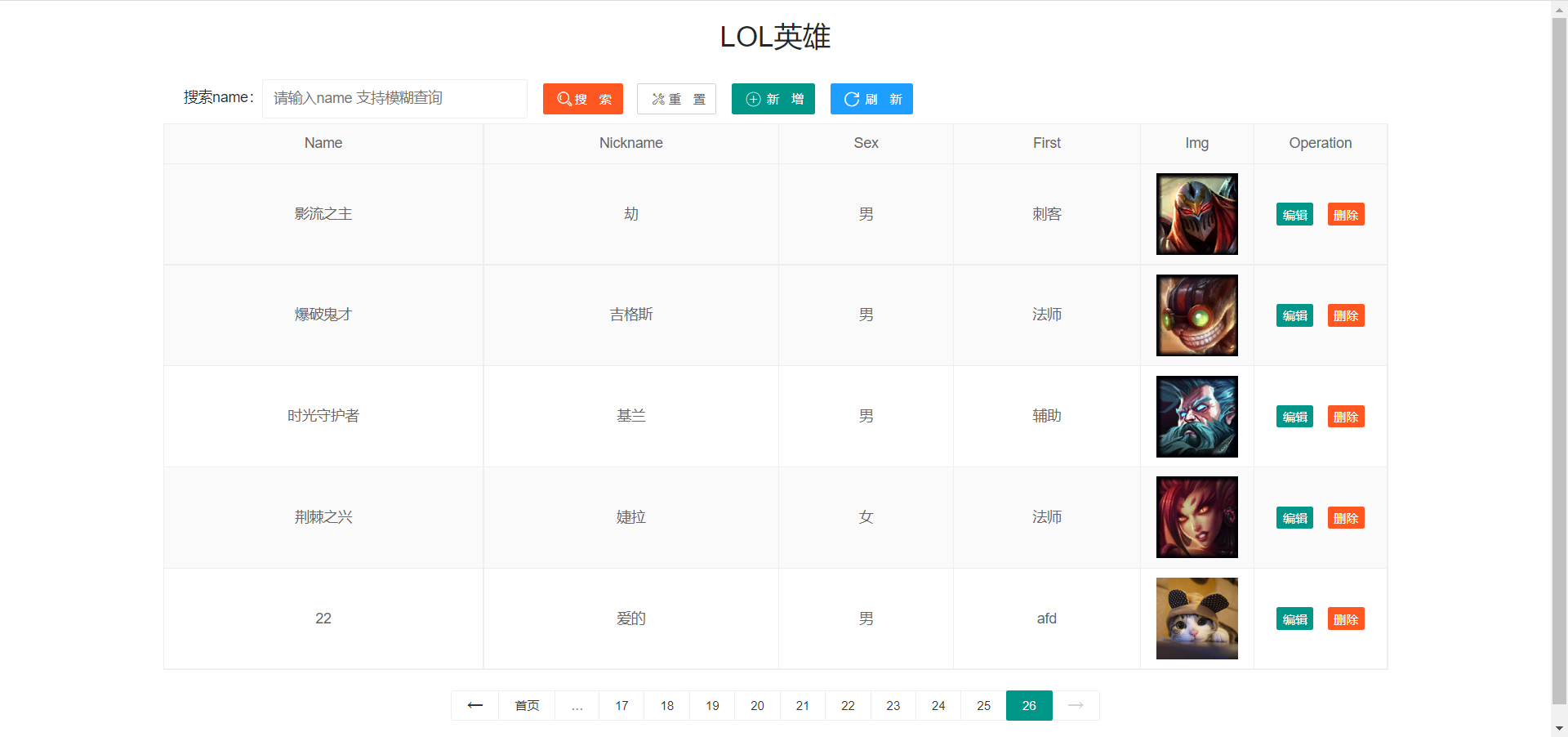Open the cat image in row 22
This screenshot has height=737, width=1568.
point(1197,619)
